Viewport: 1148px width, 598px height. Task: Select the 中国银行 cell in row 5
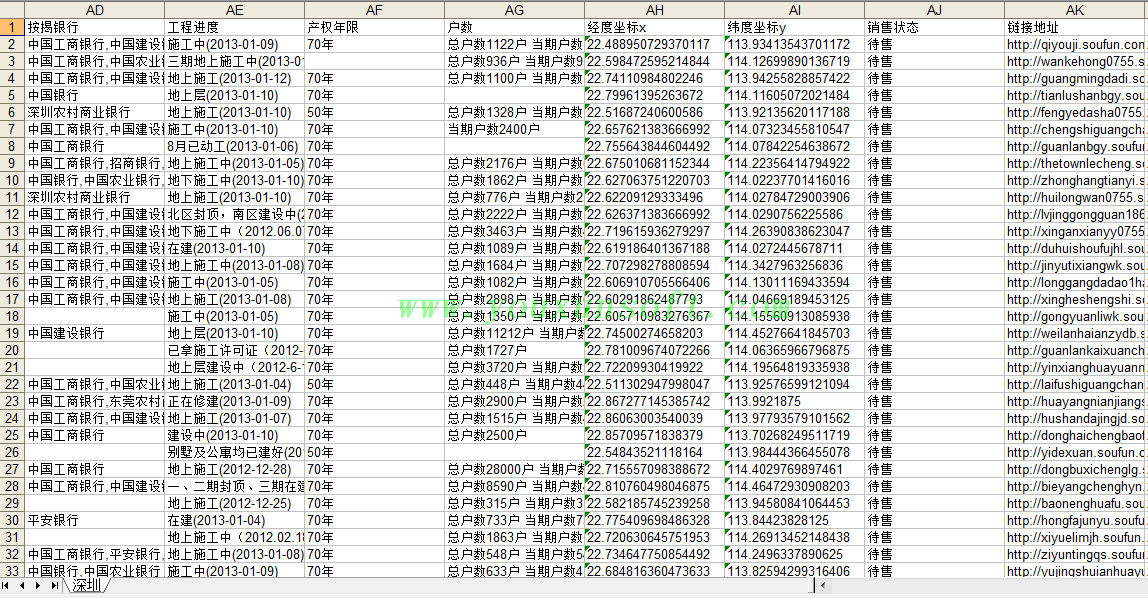[94, 95]
